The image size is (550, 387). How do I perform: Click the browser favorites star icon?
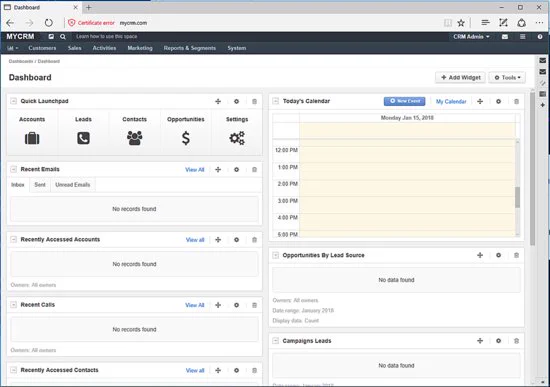tap(461, 23)
